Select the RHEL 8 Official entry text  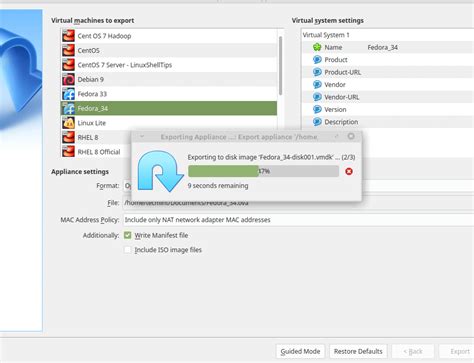pyautogui.click(x=99, y=152)
